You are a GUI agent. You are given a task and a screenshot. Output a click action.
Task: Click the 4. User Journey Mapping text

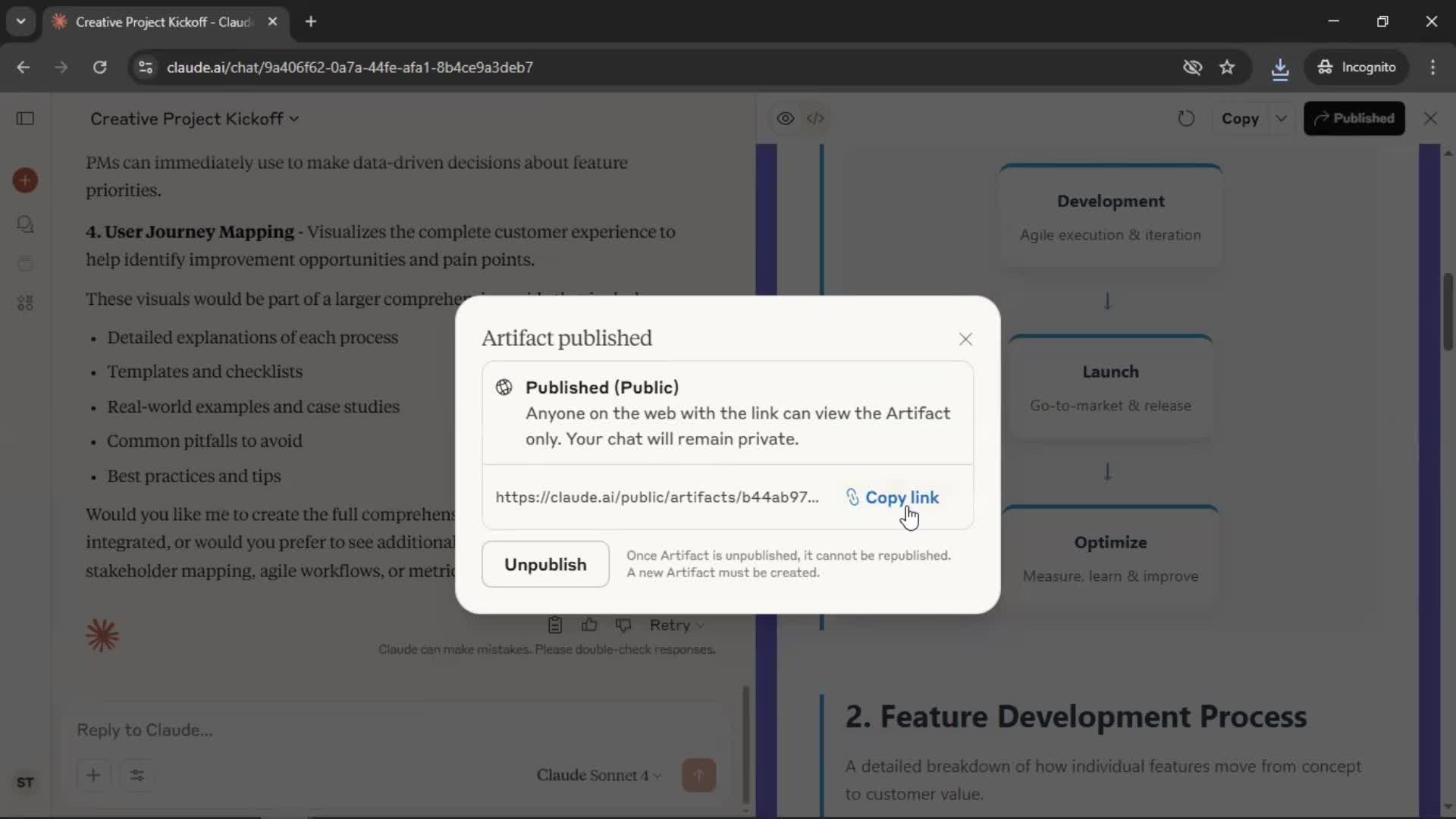click(x=190, y=232)
